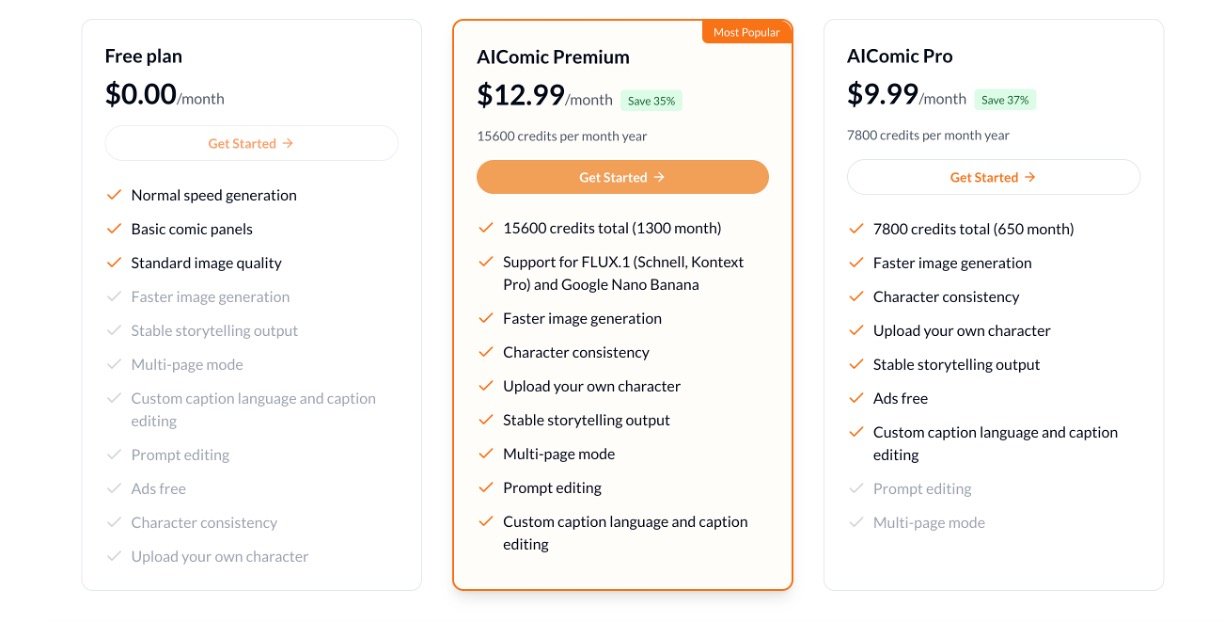This screenshot has height=622, width=1224.
Task: Click the Most Popular badge
Action: 747,33
